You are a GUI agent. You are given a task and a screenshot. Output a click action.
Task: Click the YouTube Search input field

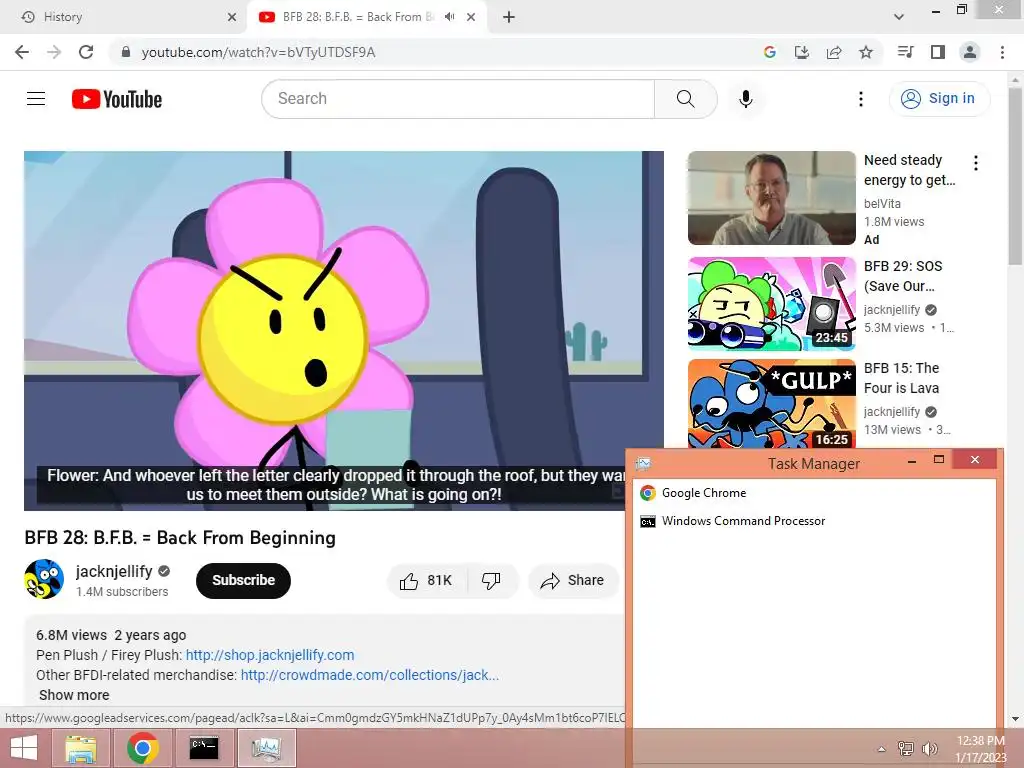[458, 99]
